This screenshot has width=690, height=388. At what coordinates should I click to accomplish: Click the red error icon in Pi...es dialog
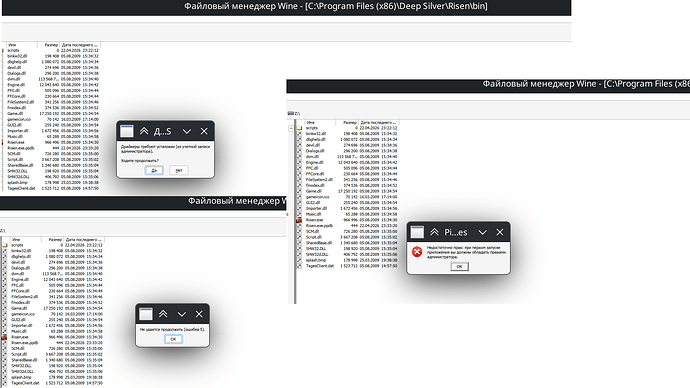point(417,252)
